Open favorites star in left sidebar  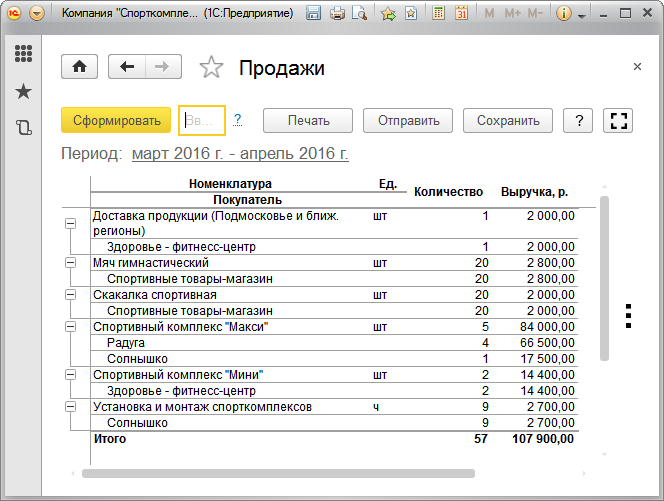tap(23, 91)
